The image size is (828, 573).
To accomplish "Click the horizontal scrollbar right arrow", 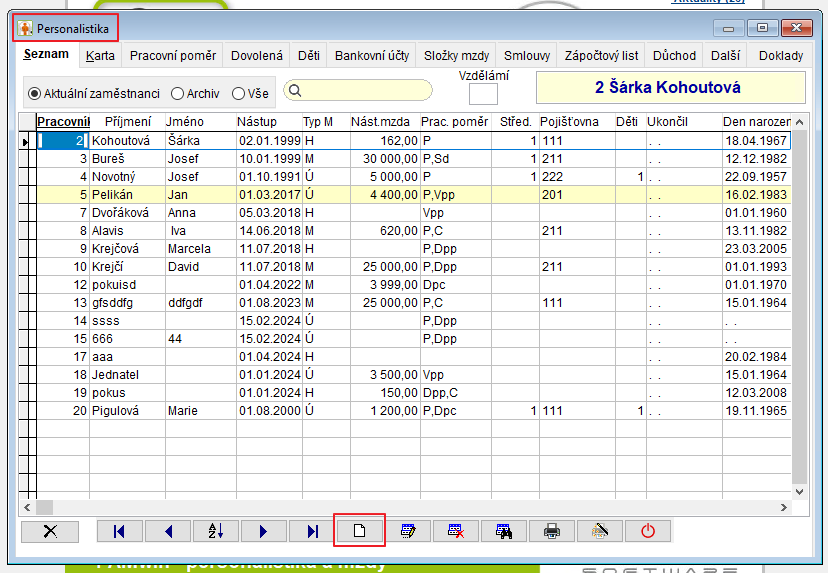I will (x=784, y=508).
